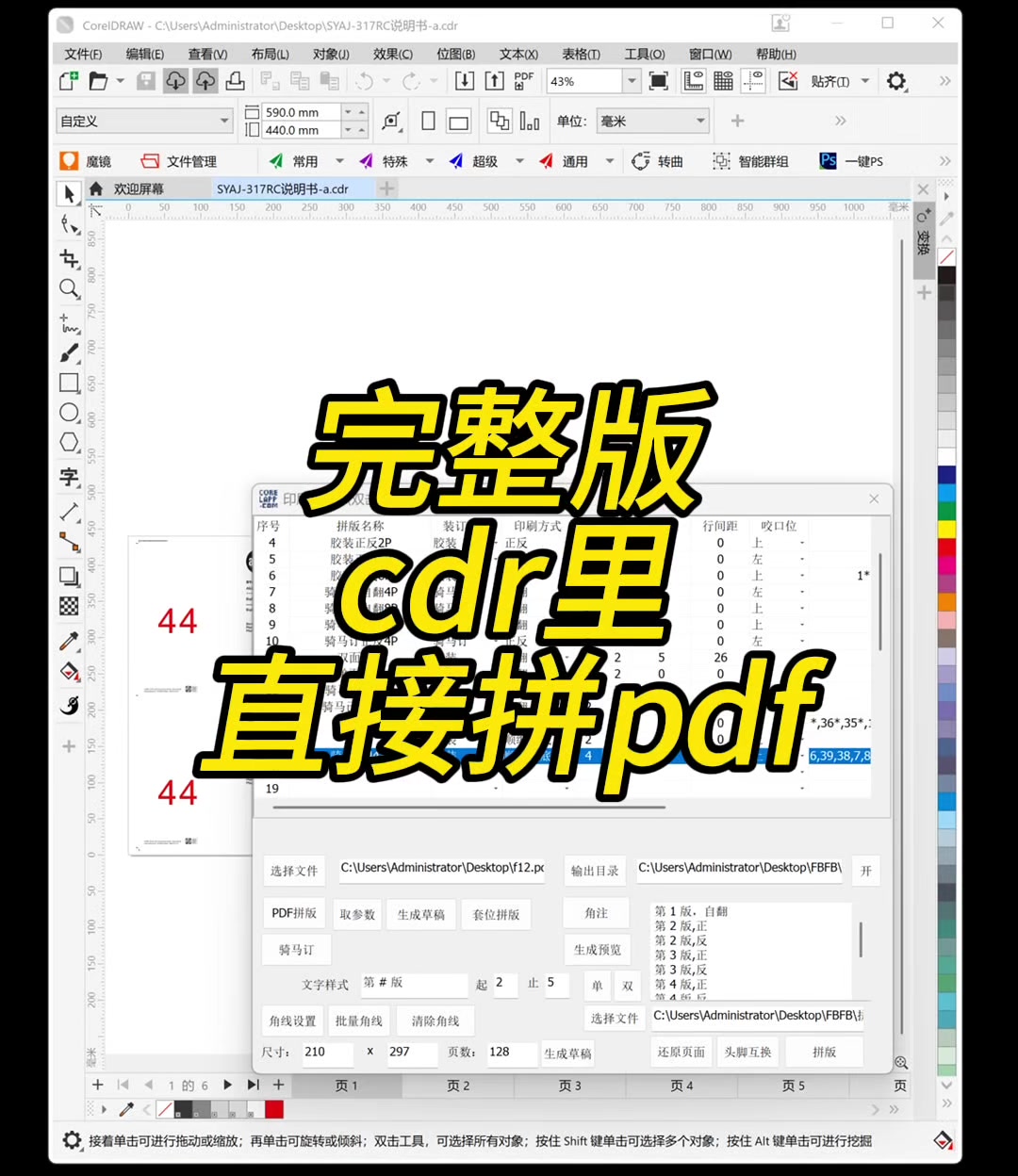Select the Crop tool

pos(68,258)
